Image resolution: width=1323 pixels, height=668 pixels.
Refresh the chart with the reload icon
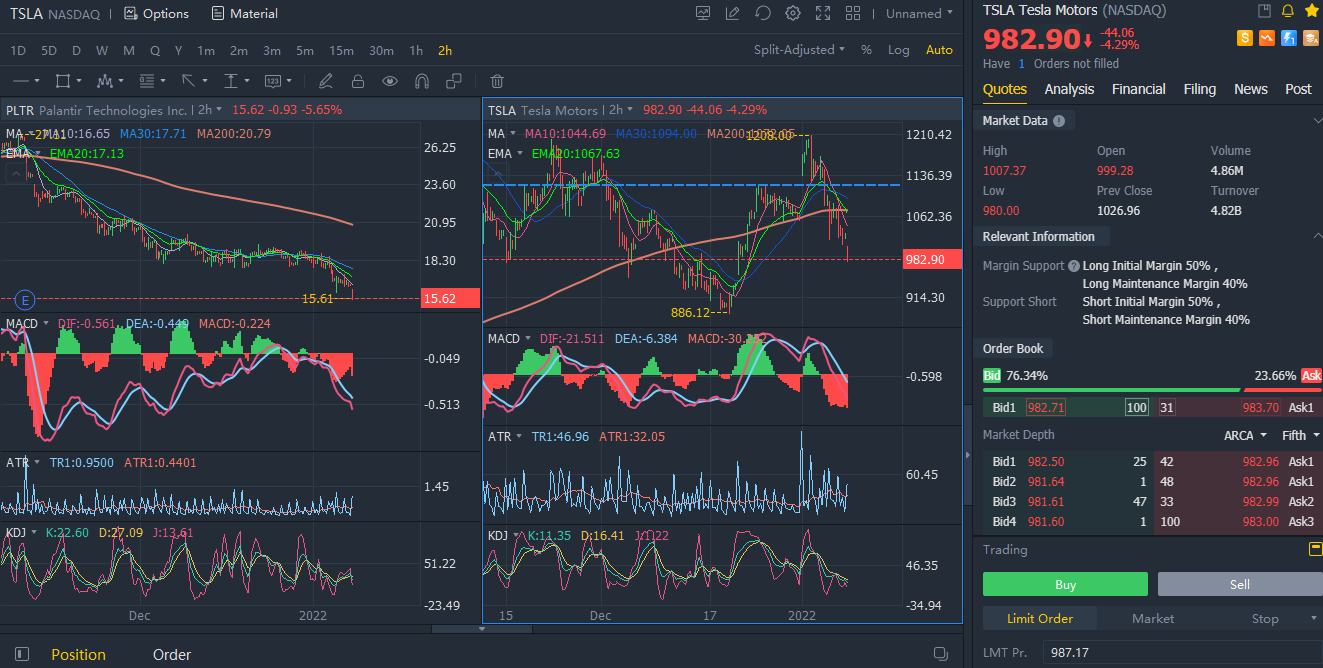763,13
